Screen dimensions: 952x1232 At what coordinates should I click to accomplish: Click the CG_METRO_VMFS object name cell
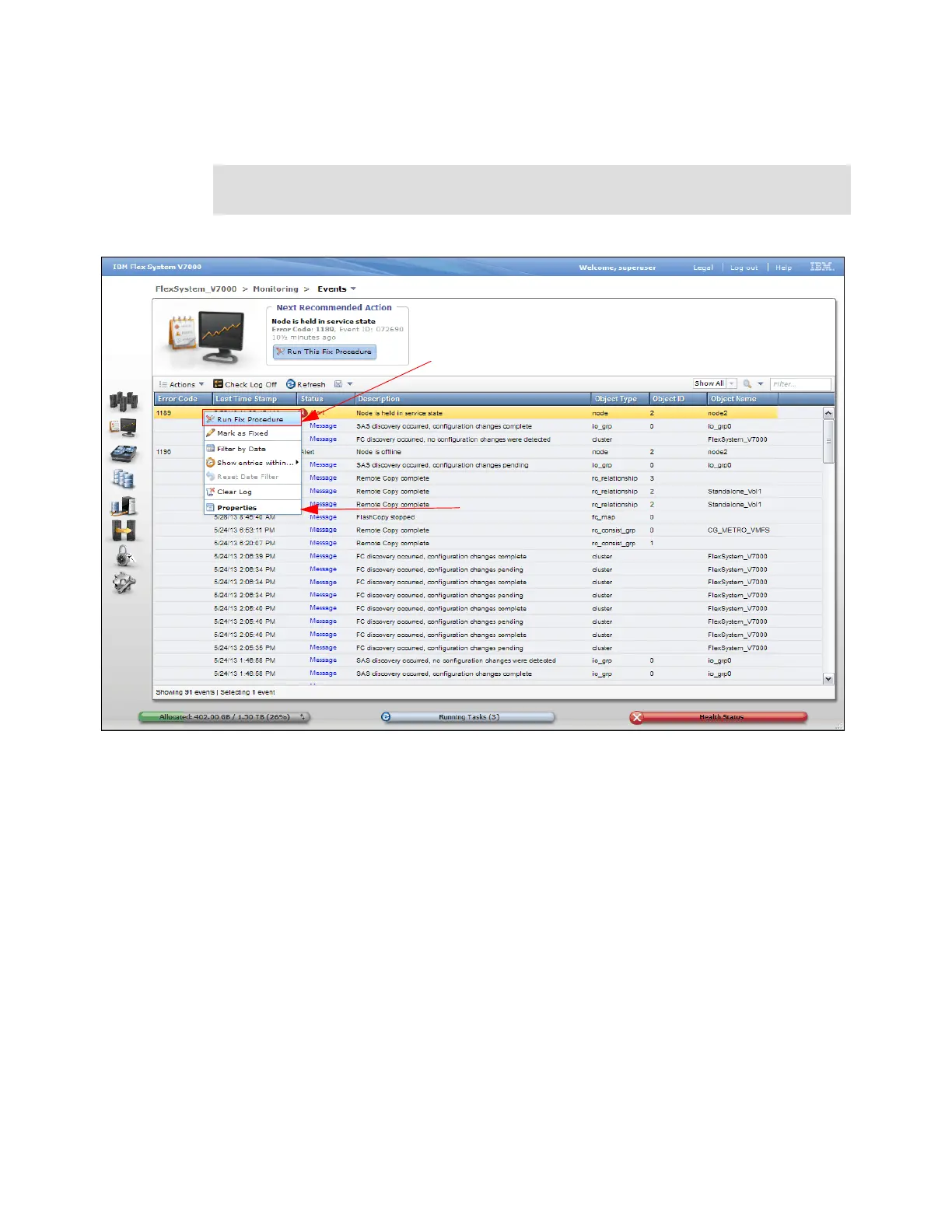[738, 530]
